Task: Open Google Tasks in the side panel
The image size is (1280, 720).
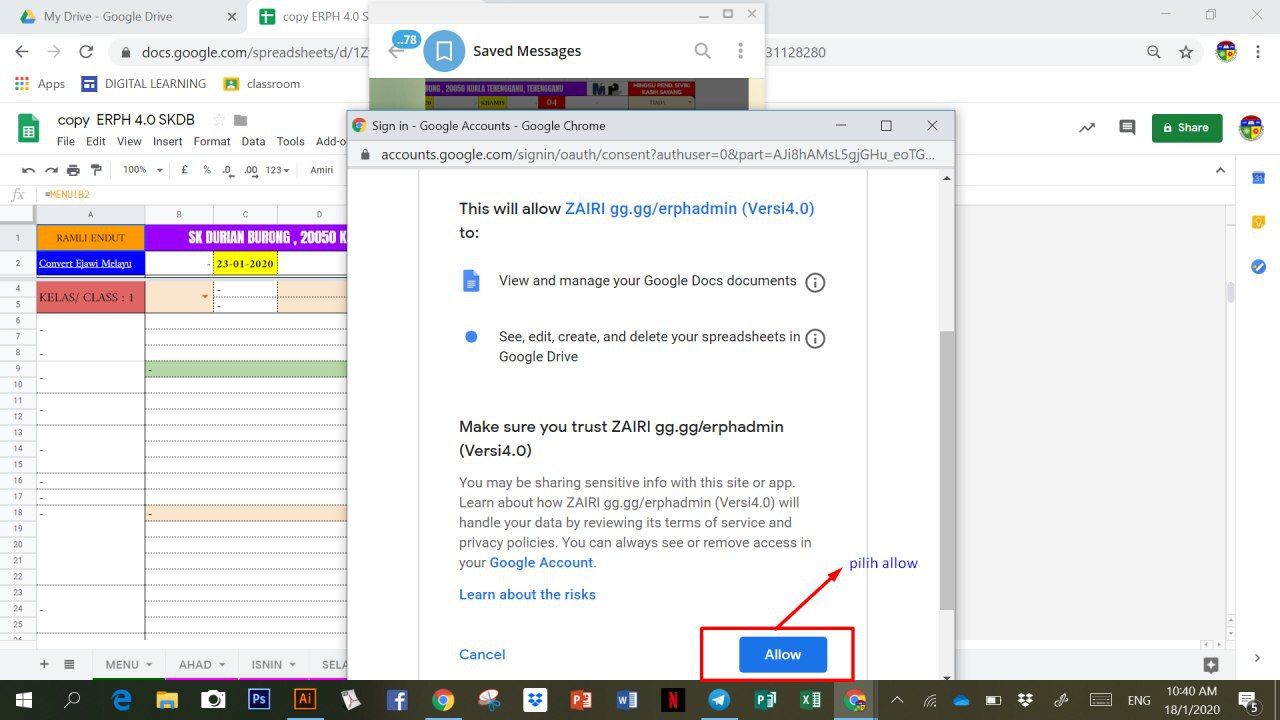Action: [1259, 267]
